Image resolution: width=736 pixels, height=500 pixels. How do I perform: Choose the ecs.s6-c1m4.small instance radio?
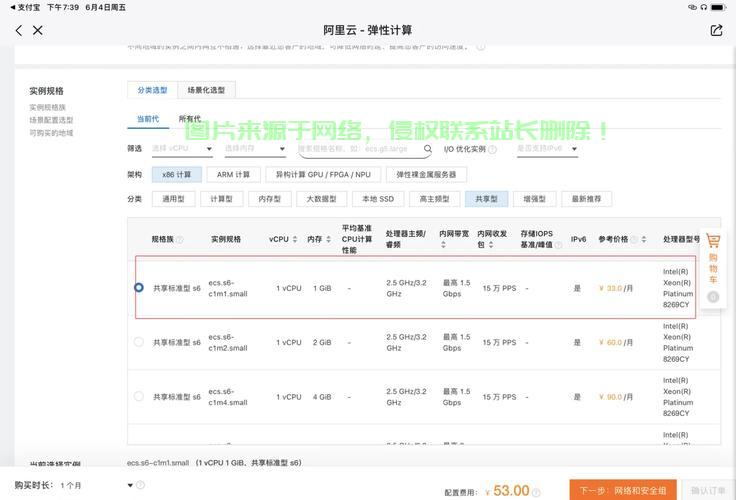click(139, 397)
